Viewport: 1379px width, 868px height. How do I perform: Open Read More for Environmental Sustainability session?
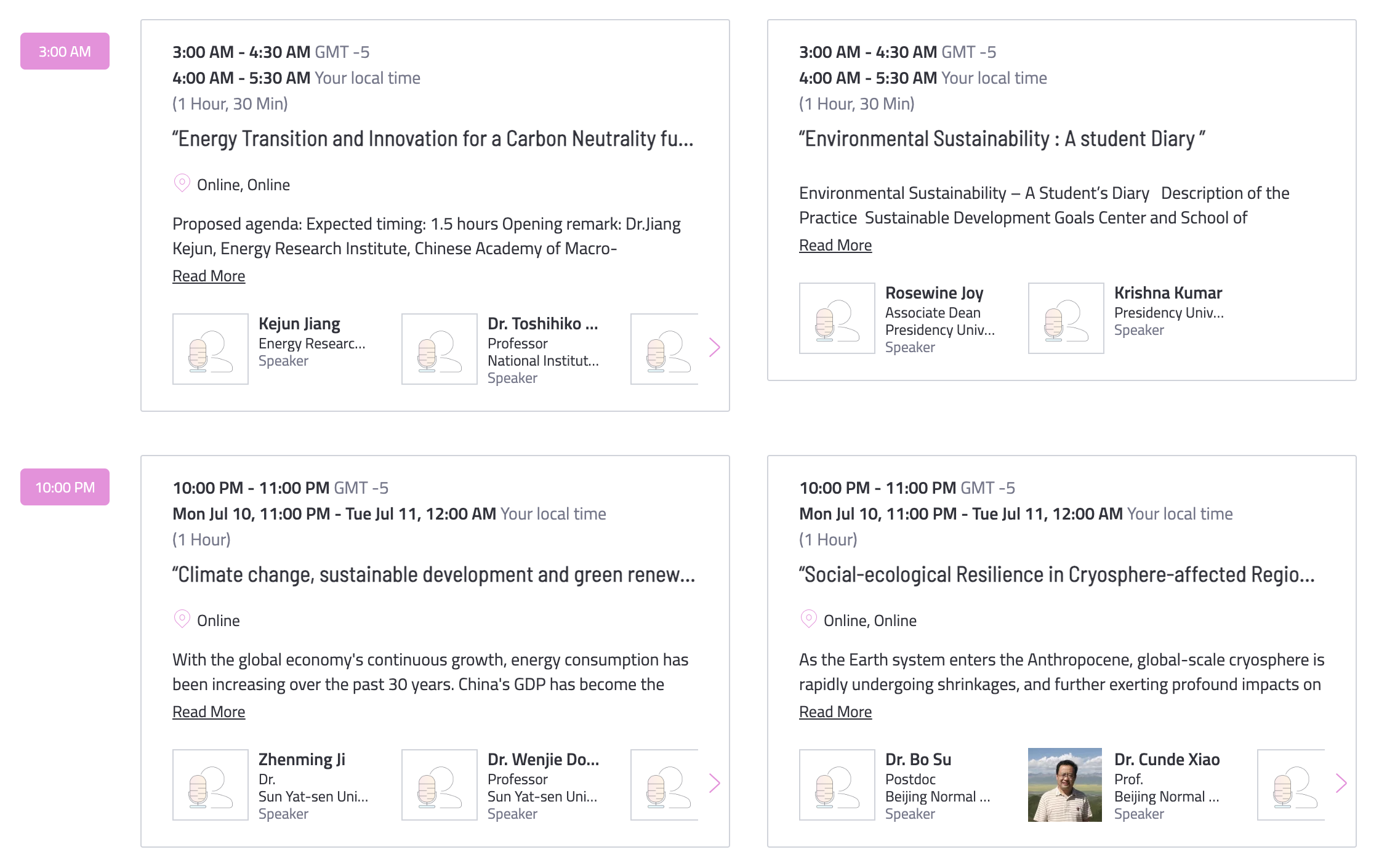(835, 245)
